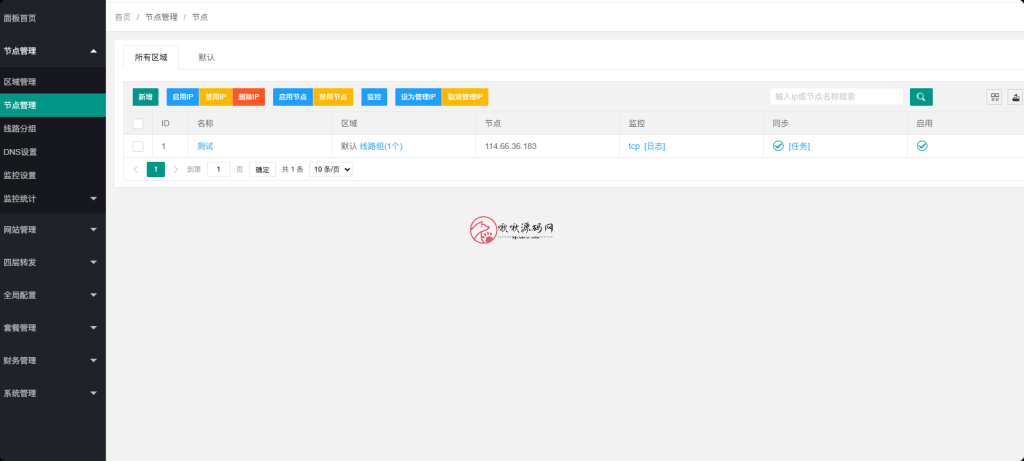
Task: Go to previous page arrow
Action: pos(136,169)
